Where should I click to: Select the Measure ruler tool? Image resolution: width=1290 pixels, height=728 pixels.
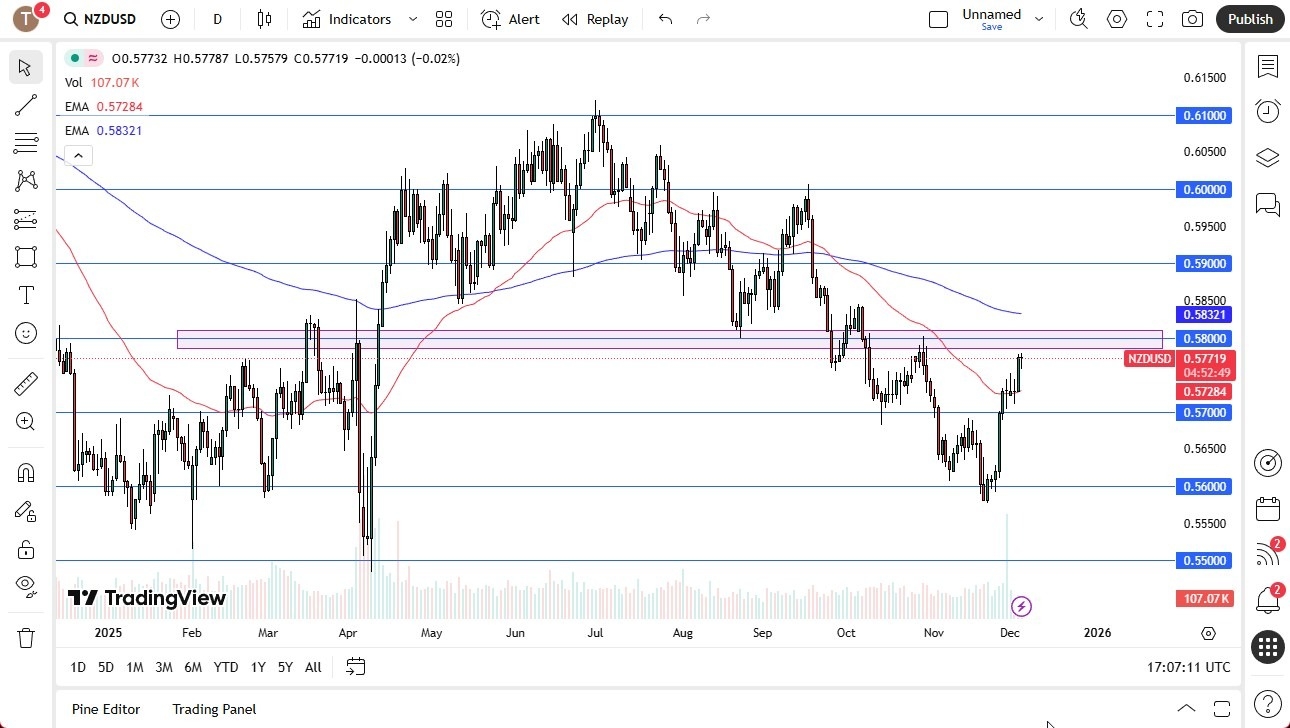25,383
